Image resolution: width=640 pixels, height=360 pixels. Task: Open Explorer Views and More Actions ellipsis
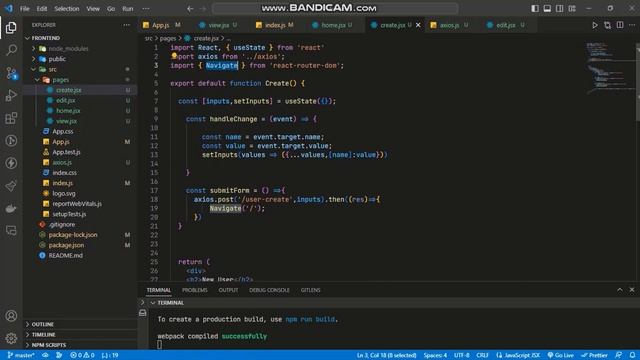[127, 25]
